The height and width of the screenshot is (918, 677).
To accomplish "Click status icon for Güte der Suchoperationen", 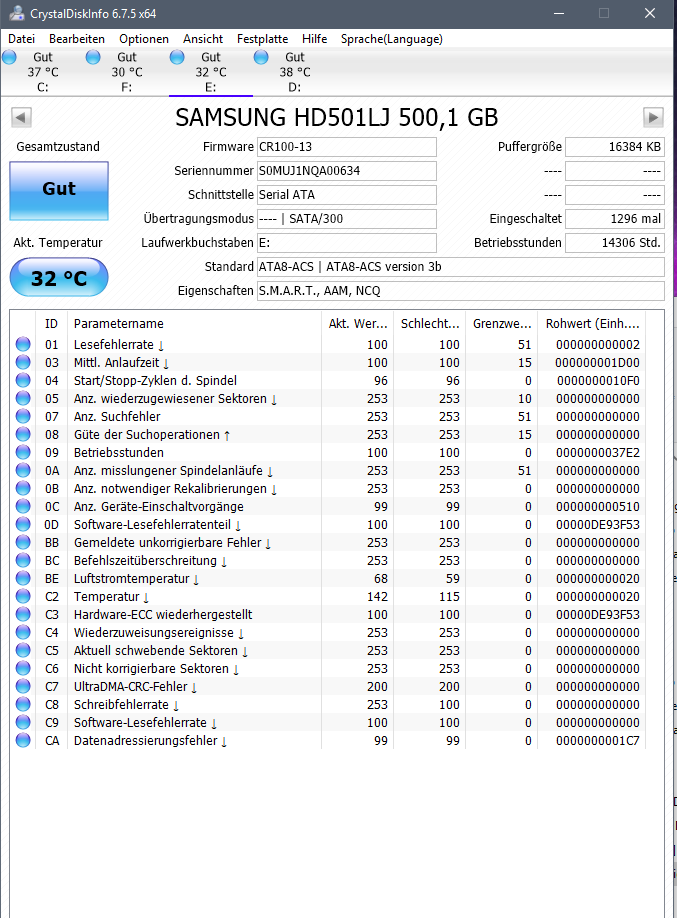I will click(x=23, y=434).
